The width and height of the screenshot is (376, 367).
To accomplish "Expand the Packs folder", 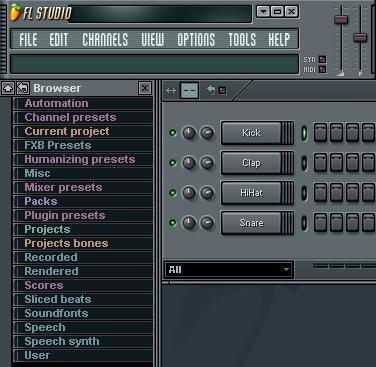I will (83, 201).
